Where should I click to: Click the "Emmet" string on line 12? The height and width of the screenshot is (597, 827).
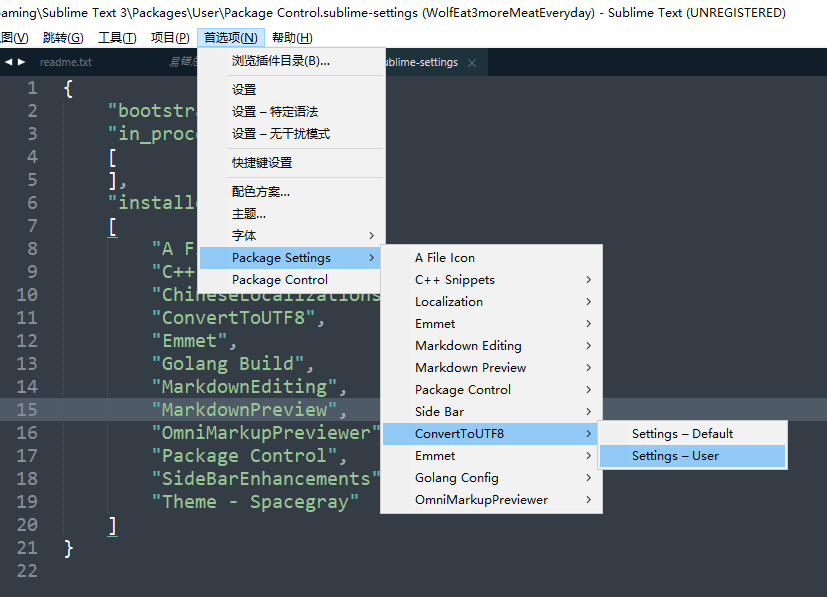(x=189, y=341)
